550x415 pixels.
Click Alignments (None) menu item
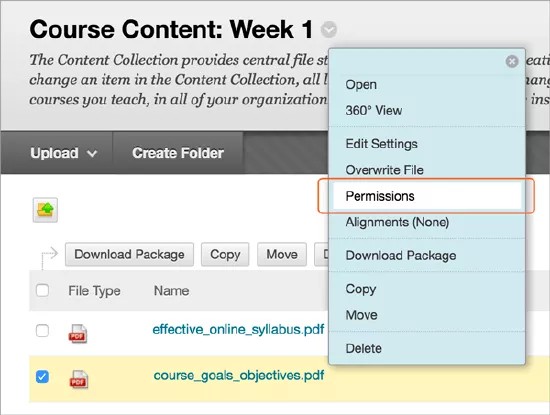(x=397, y=222)
